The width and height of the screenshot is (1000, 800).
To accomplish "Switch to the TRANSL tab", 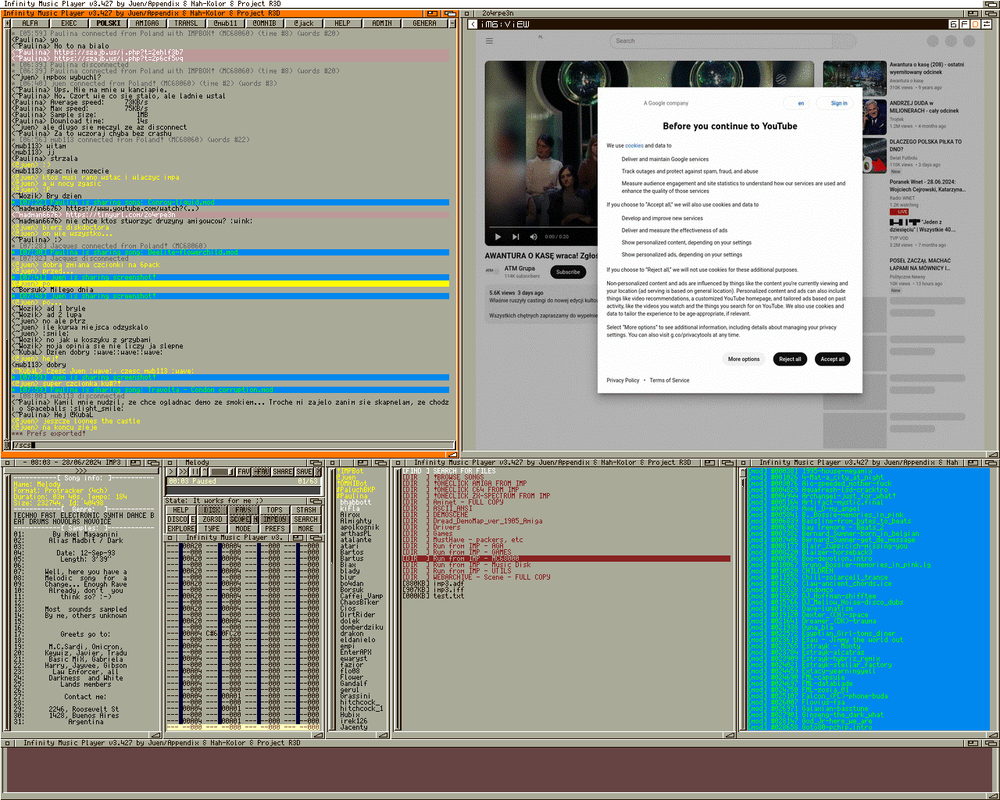I will (x=186, y=23).
